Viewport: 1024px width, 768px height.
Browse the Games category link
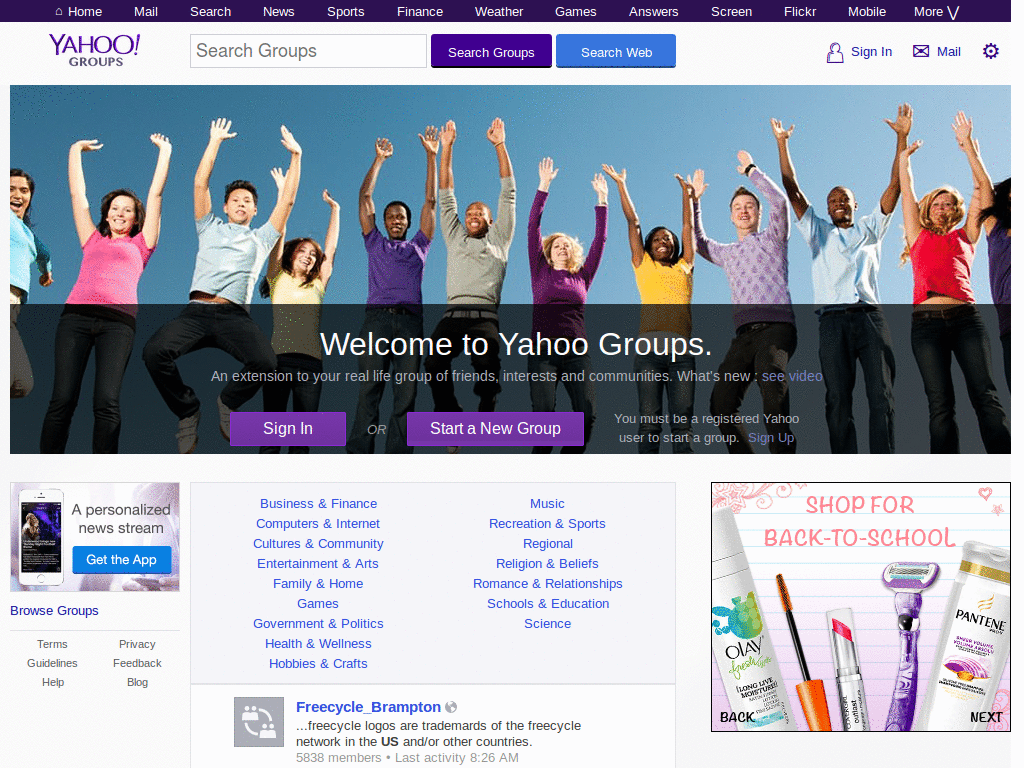pyautogui.click(x=318, y=604)
